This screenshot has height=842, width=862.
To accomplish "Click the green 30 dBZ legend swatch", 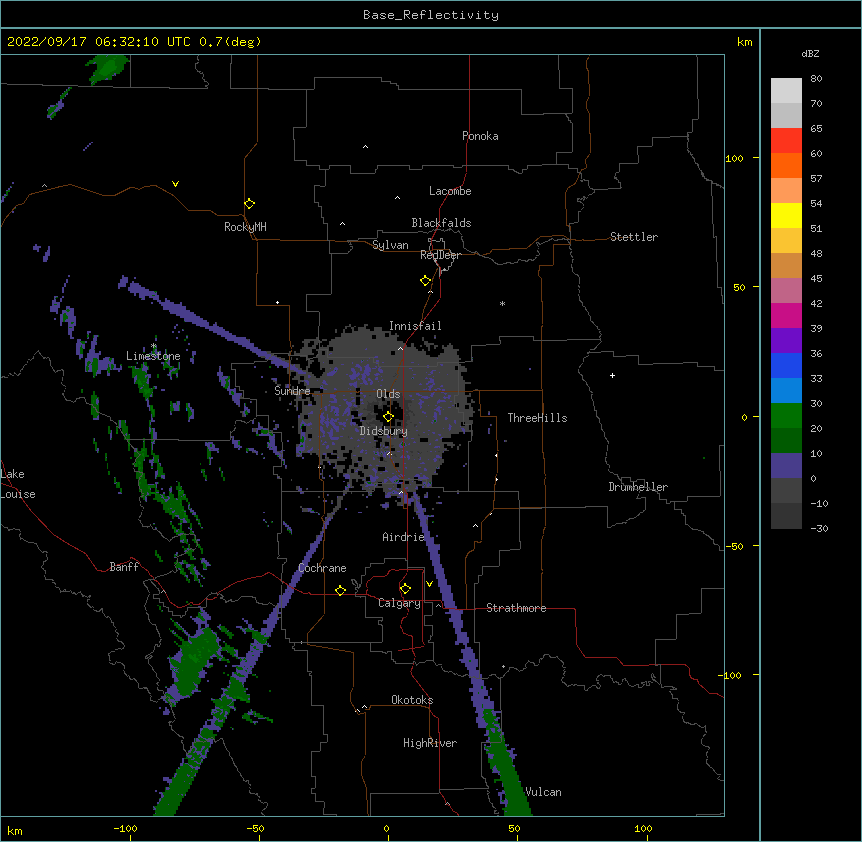I will pyautogui.click(x=786, y=416).
